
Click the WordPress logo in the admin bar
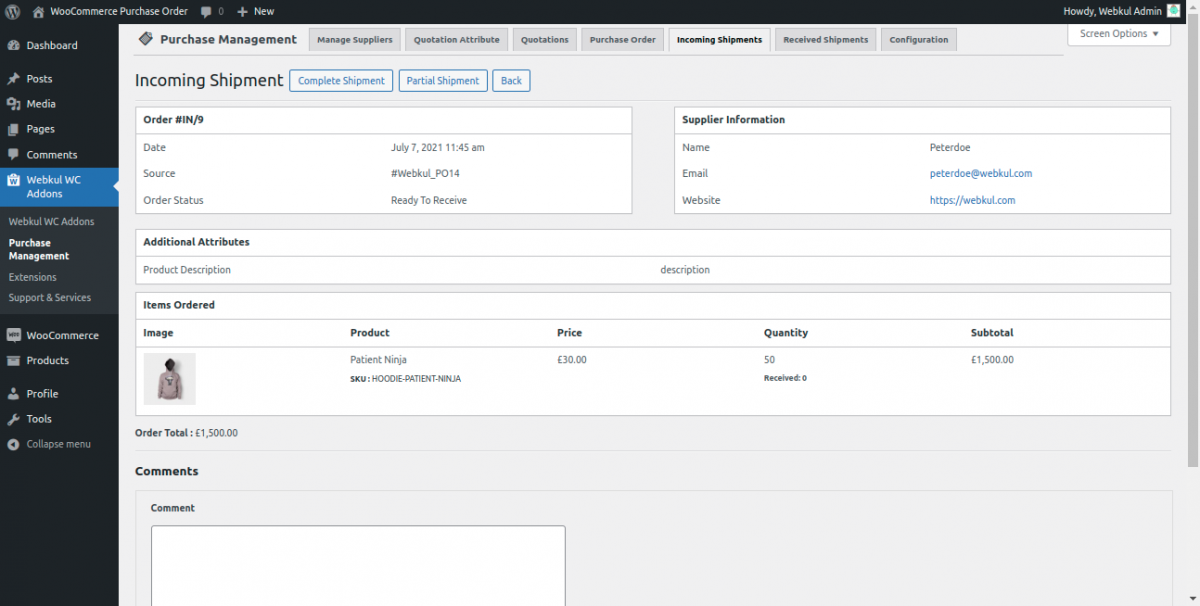pyautogui.click(x=11, y=11)
